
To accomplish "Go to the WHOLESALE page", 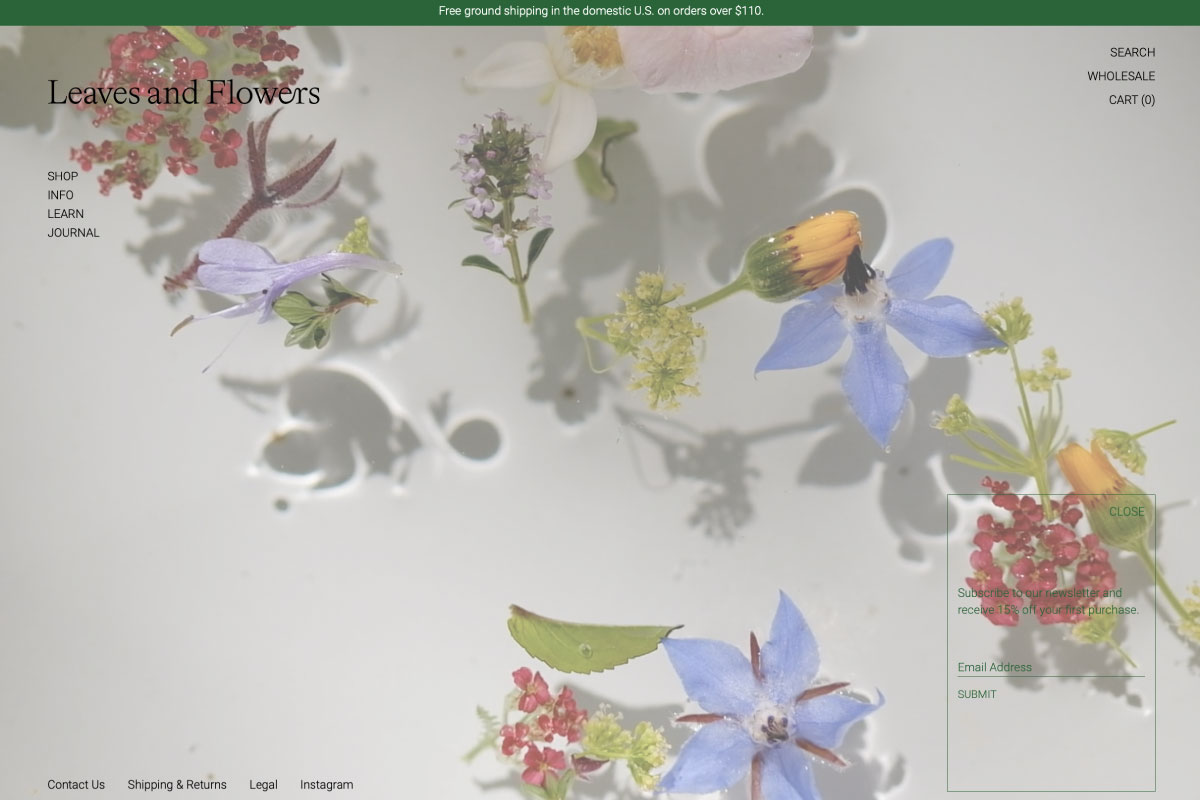I will point(1121,76).
